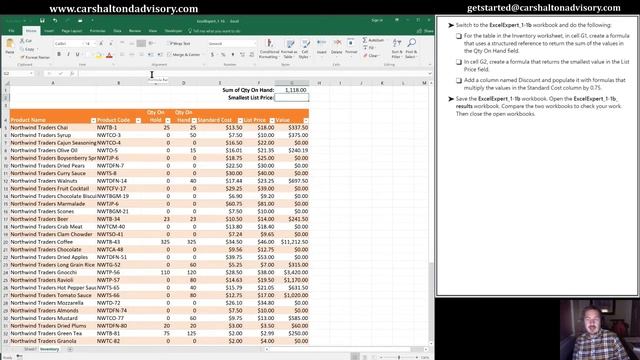Cut the selected cell contents
640x360 pixels.
click(26, 41)
